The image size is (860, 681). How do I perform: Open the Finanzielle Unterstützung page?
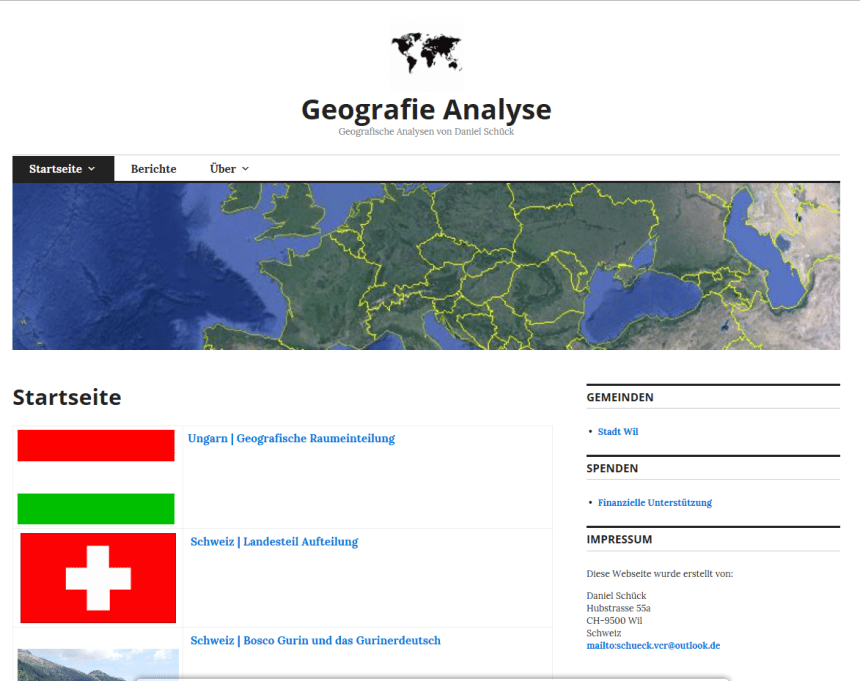pos(655,502)
